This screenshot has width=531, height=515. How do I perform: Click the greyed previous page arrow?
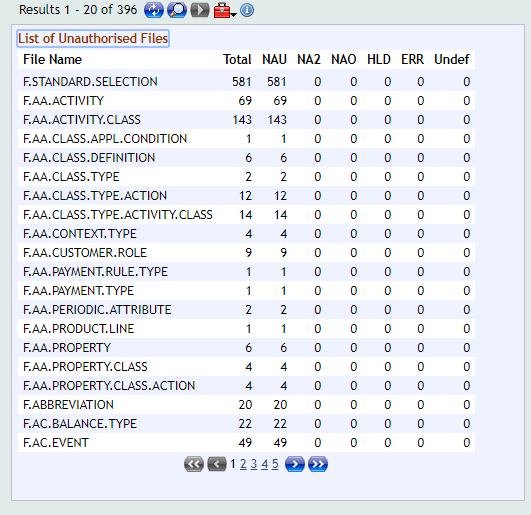coord(217,464)
